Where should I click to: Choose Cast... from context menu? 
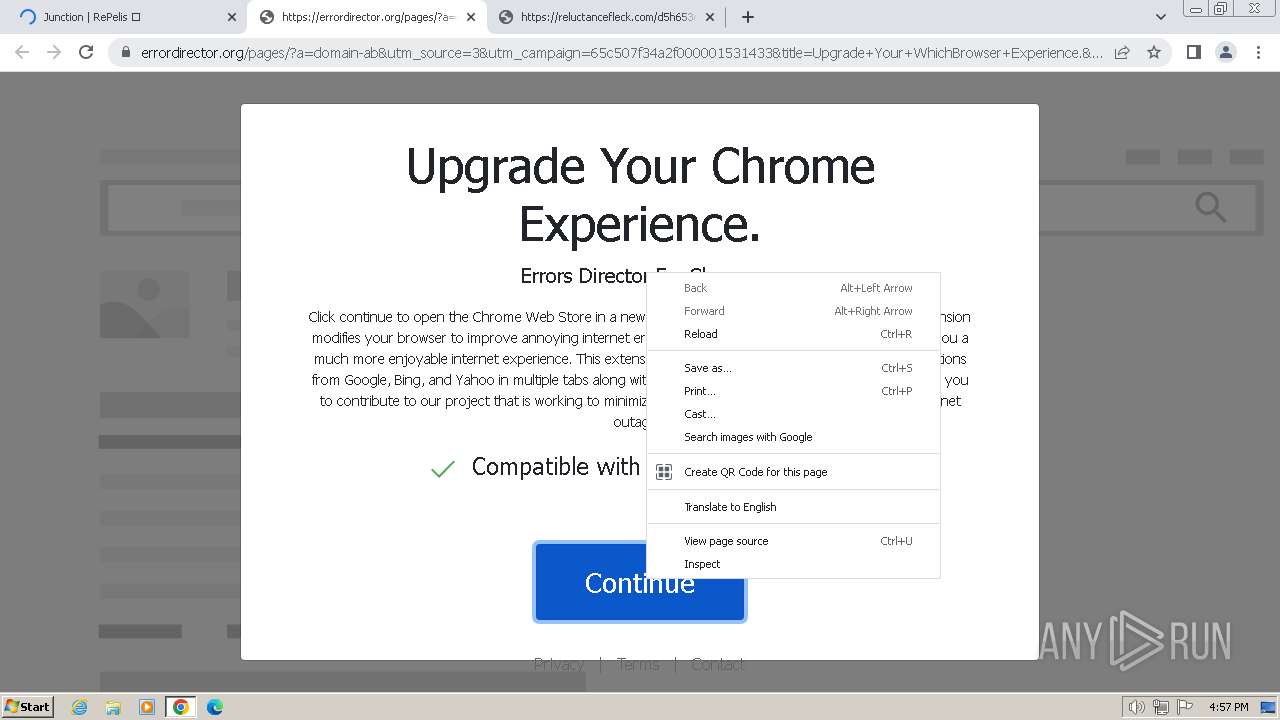[793, 414]
